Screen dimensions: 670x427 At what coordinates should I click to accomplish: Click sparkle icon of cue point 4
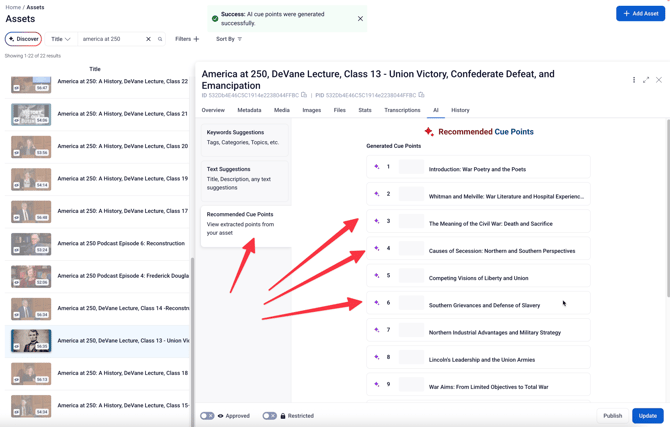coord(376,248)
